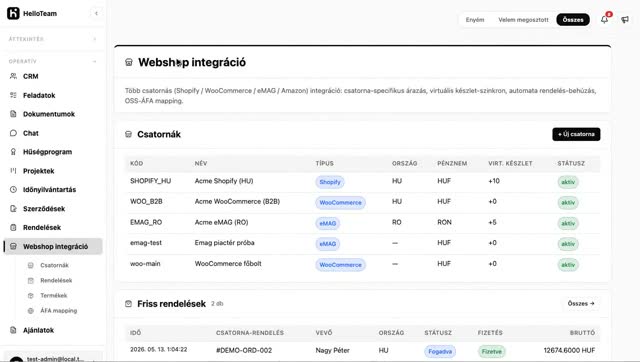Click the Nagy Péter customer cell
Image resolution: width=640 pixels, height=362 pixels.
click(332, 350)
